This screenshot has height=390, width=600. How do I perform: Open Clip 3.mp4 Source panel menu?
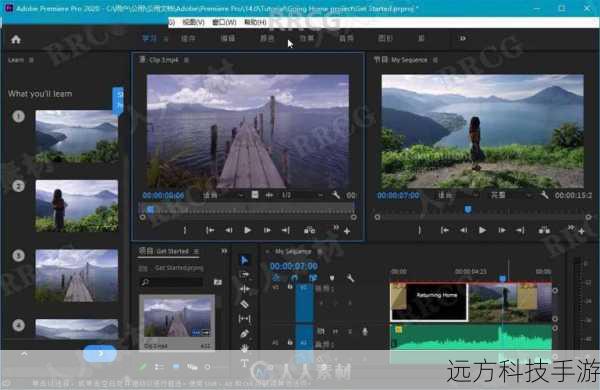(x=186, y=60)
